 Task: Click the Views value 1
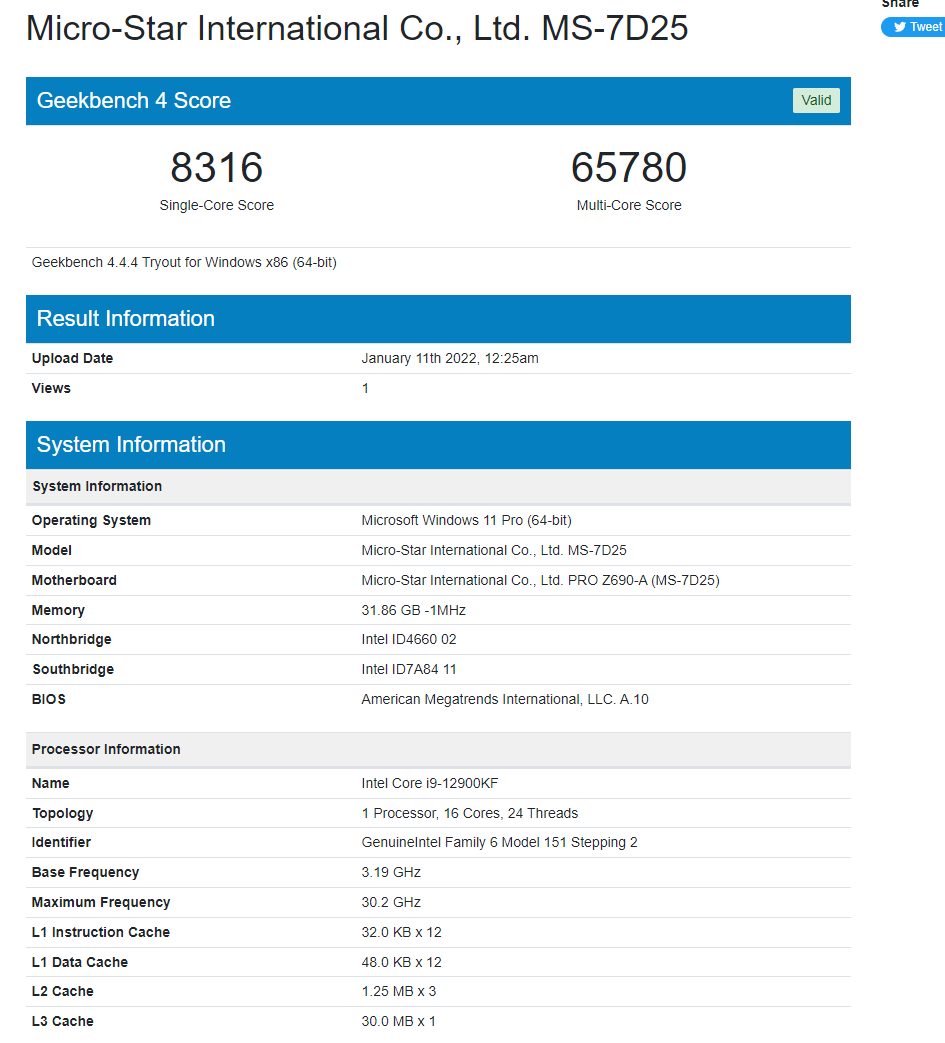365,388
